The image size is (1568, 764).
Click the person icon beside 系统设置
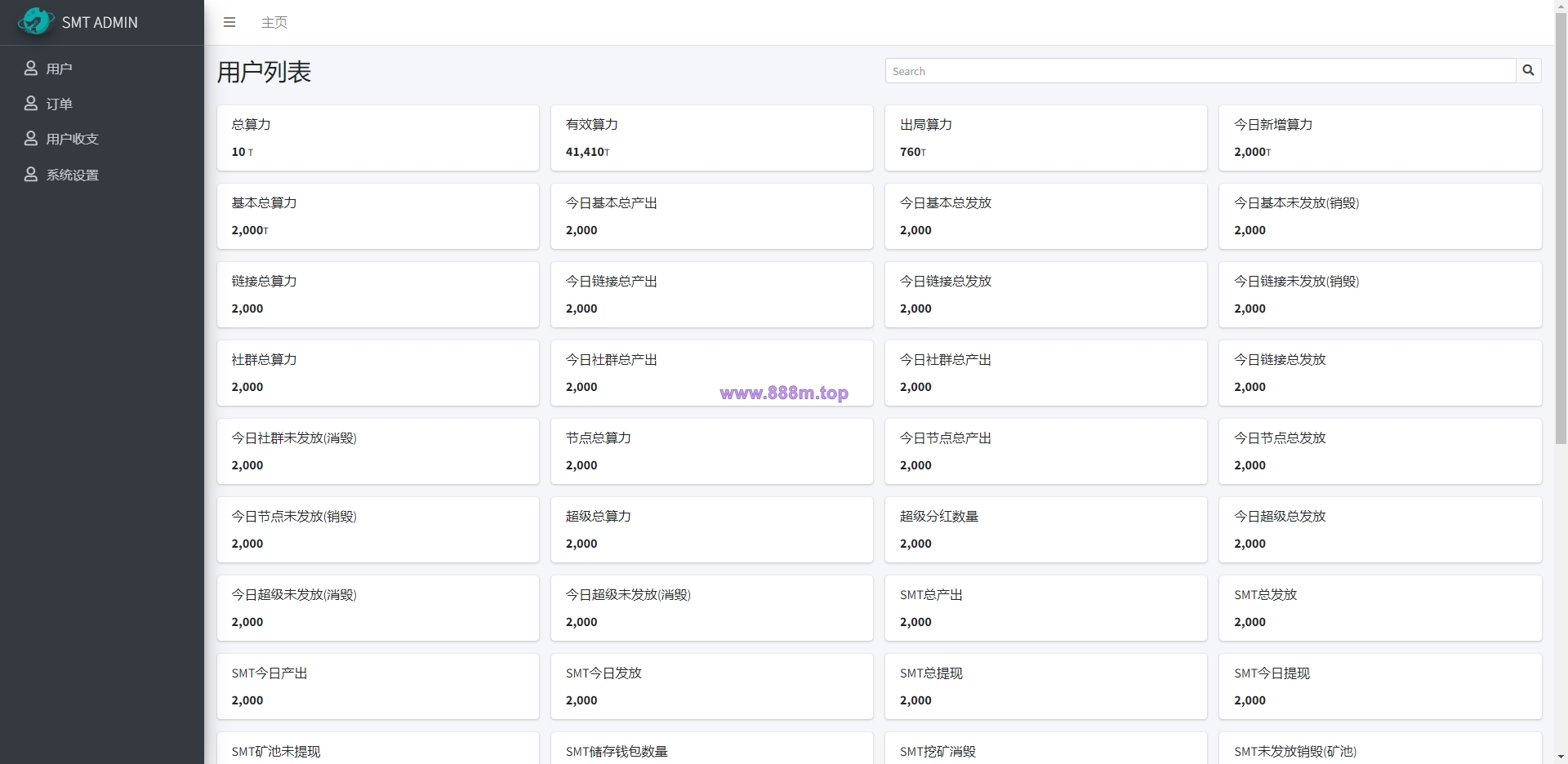click(x=31, y=175)
